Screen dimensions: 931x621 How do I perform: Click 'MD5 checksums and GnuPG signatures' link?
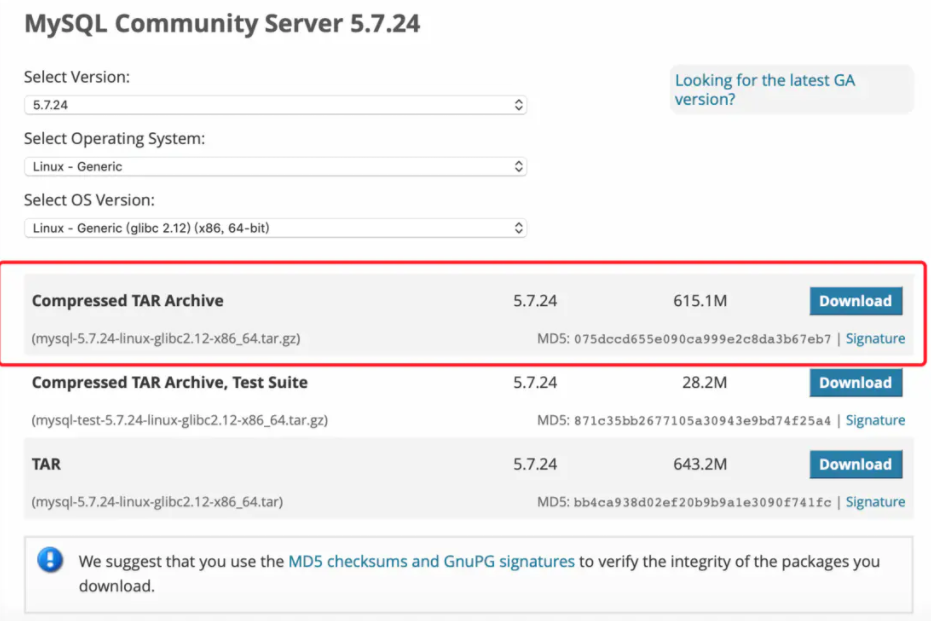coord(431,561)
